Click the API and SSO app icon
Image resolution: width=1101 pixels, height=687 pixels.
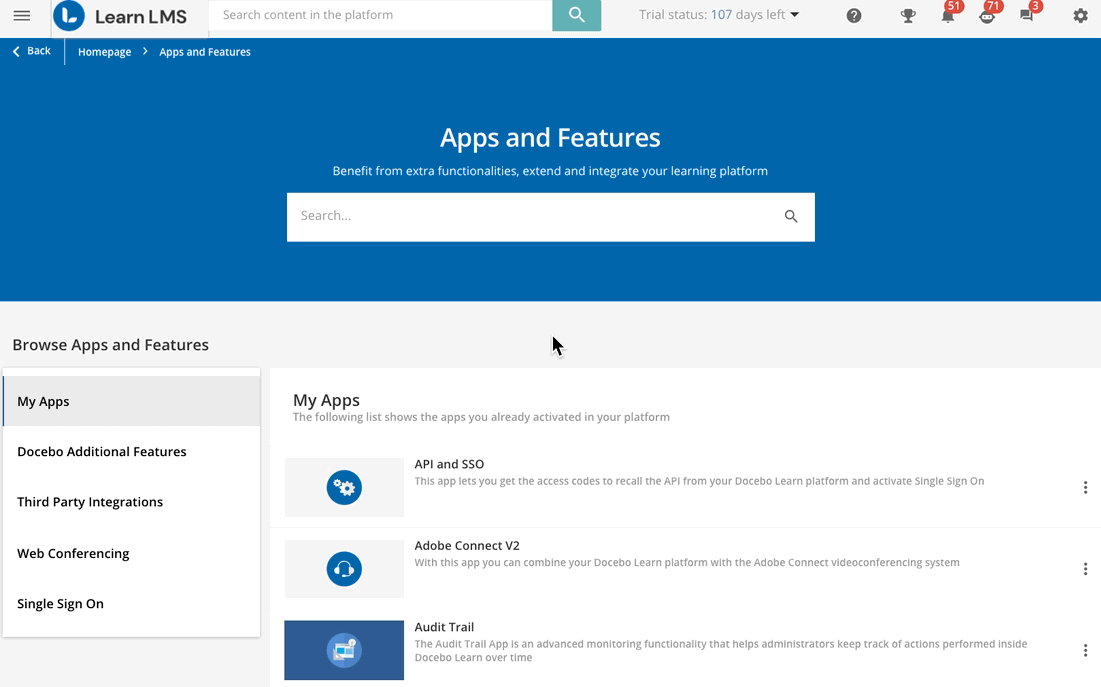(x=344, y=488)
